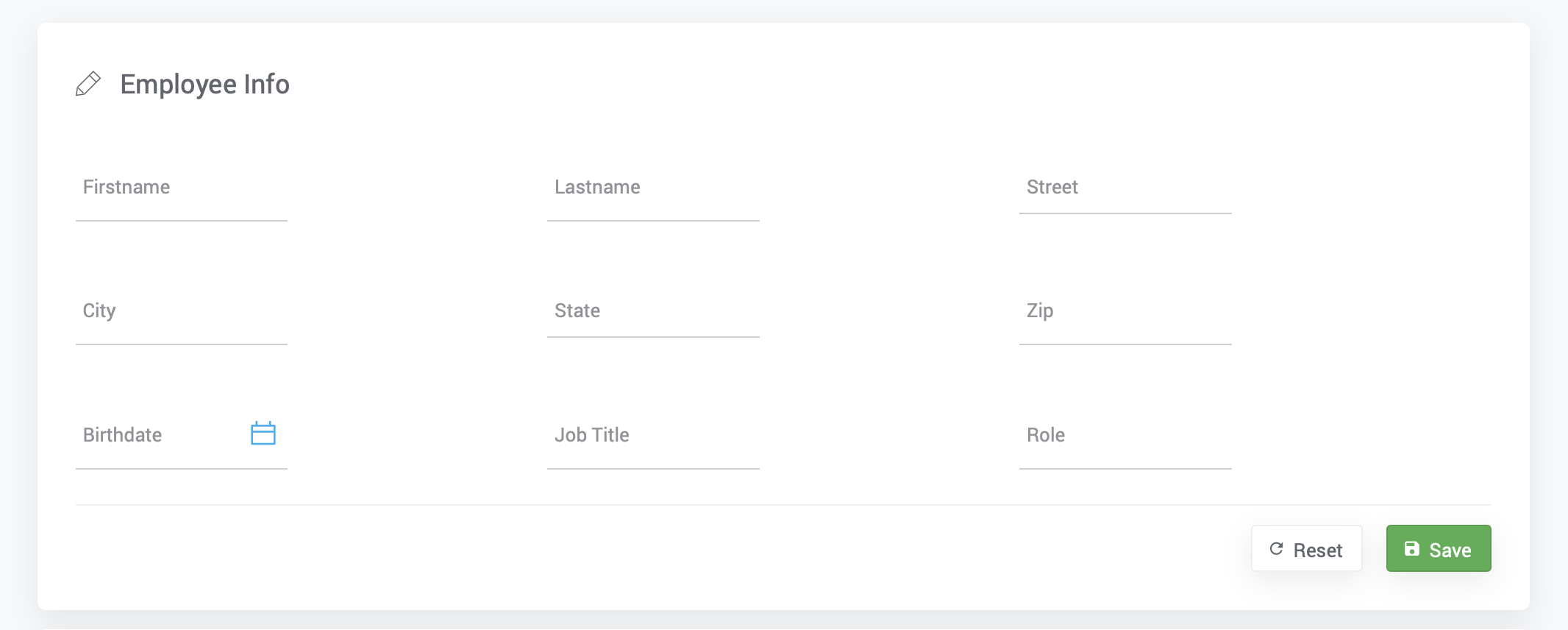
Task: Click the circular arrow icon in Reset
Action: pos(1277,549)
